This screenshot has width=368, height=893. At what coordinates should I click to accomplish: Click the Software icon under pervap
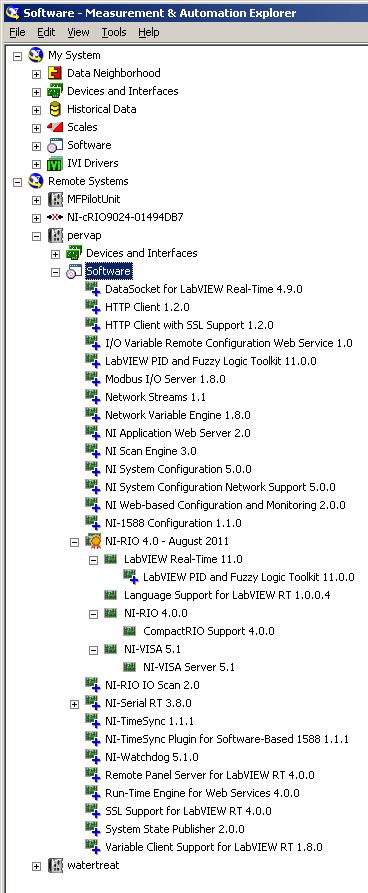tap(73, 271)
